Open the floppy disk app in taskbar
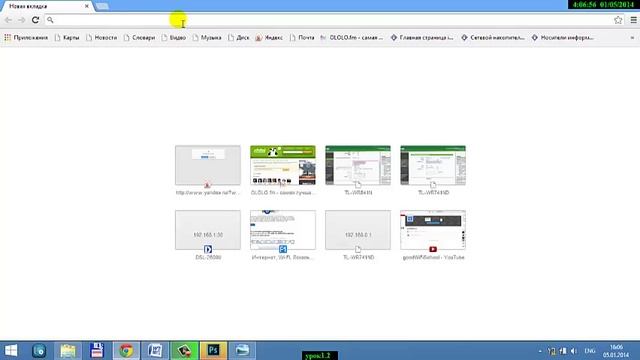 click(x=97, y=350)
